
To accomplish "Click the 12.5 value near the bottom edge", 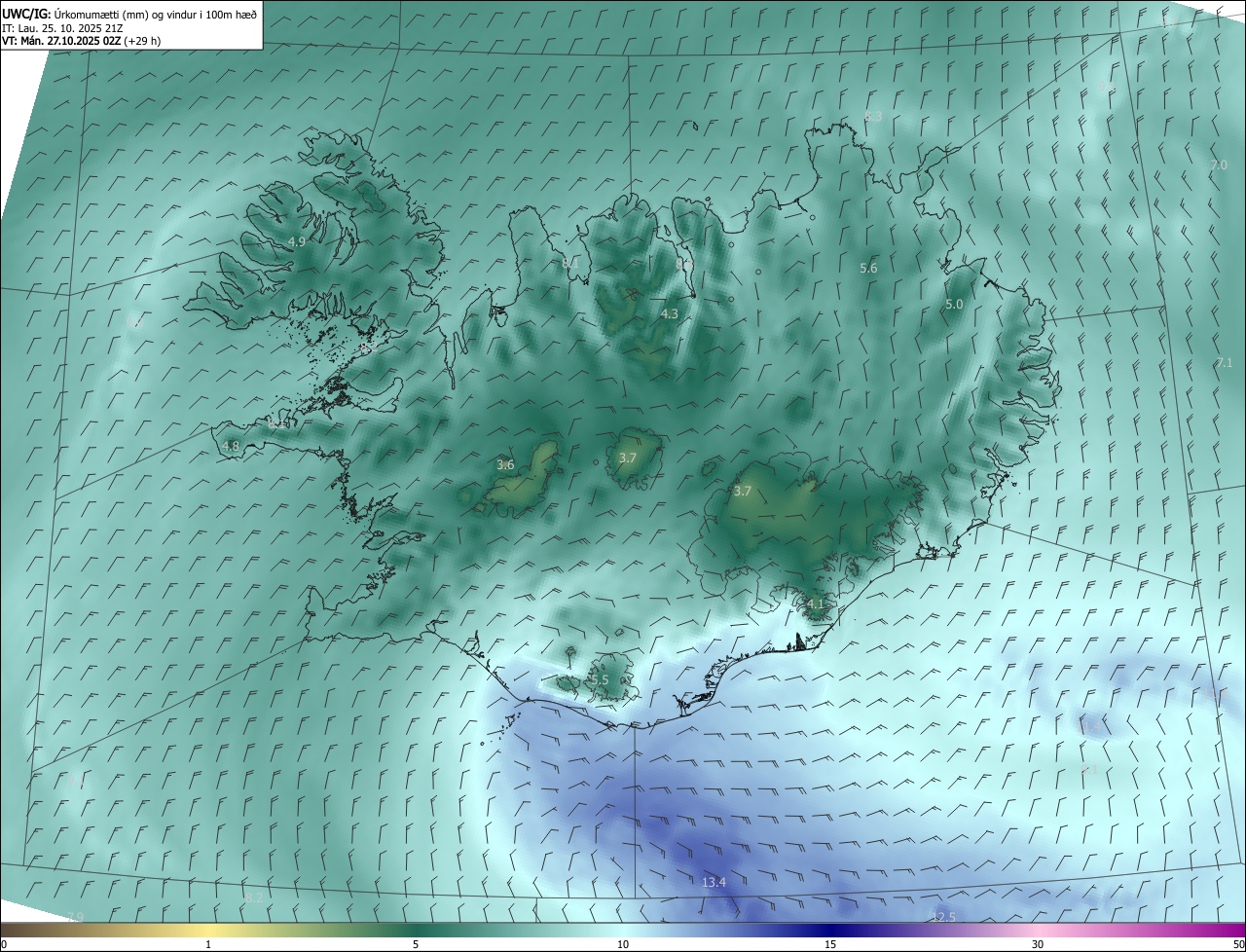I will pos(943,917).
